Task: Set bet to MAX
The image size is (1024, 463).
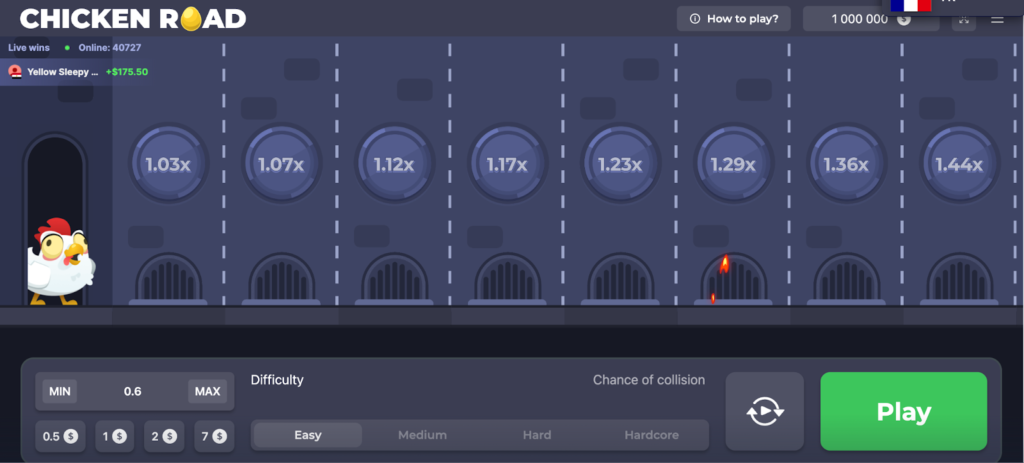Action: point(207,391)
